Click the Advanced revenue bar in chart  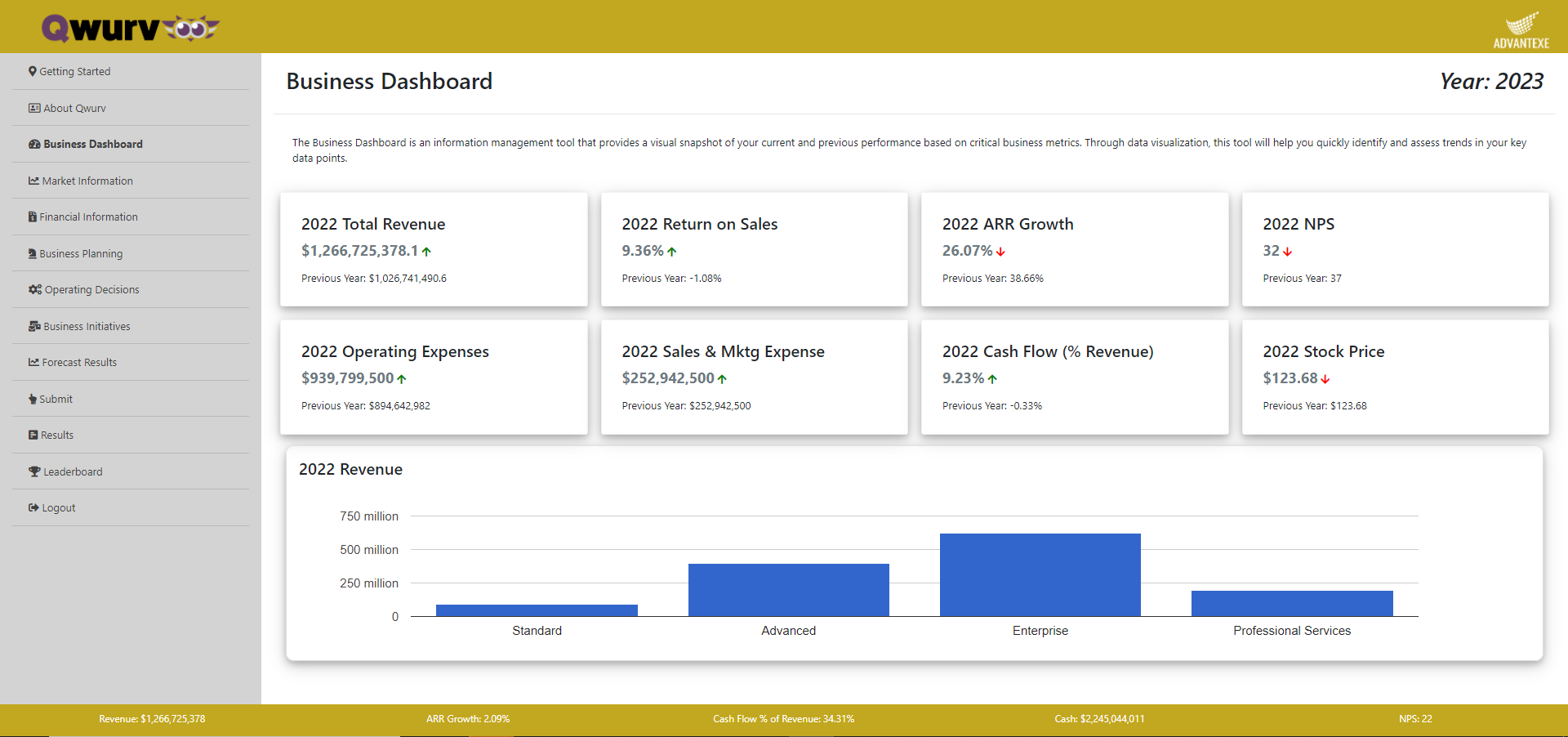788,589
